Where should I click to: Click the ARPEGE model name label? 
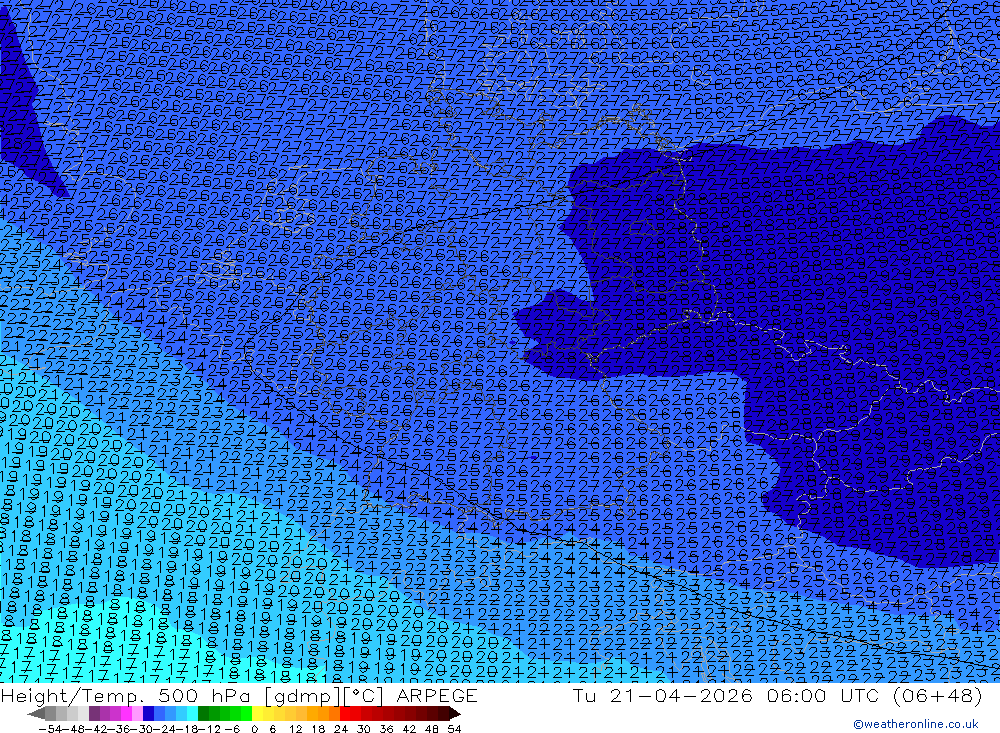point(437,695)
